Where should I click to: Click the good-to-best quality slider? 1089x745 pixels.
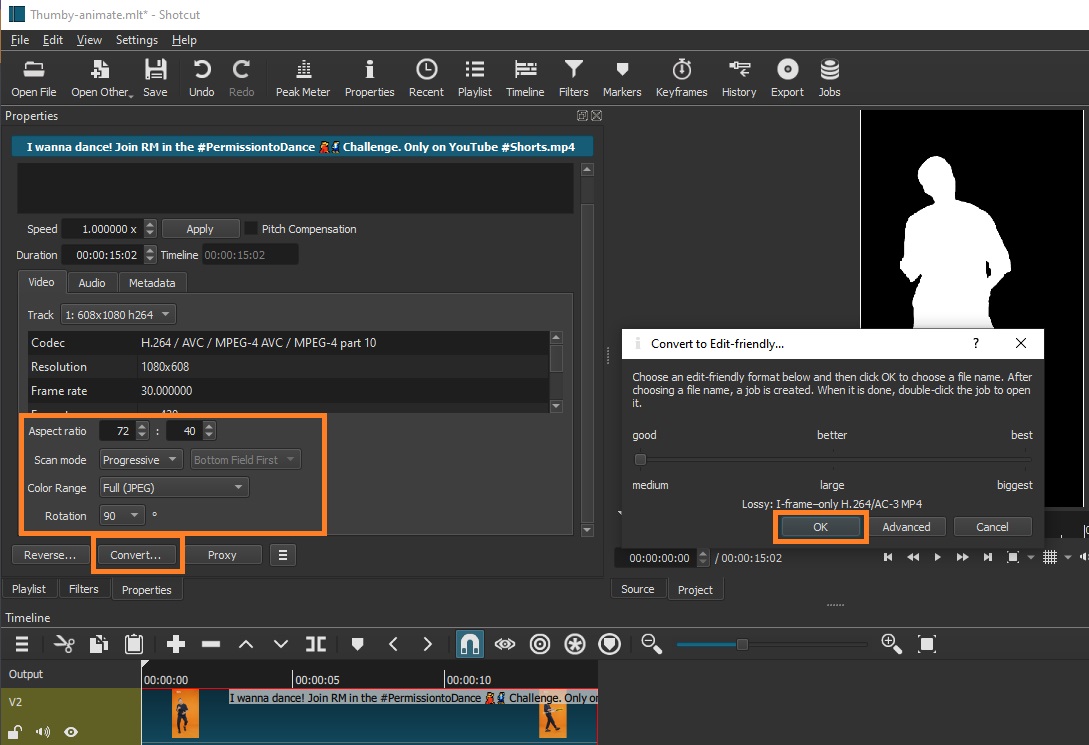pos(832,460)
